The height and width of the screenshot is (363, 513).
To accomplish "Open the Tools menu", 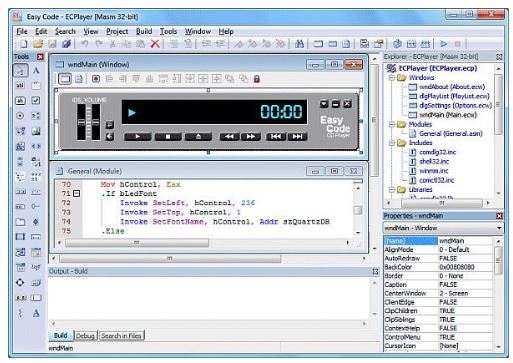I will (168, 32).
